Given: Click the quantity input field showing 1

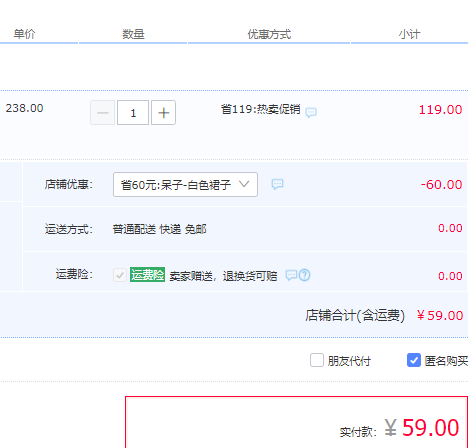Looking at the screenshot, I should point(133,113).
